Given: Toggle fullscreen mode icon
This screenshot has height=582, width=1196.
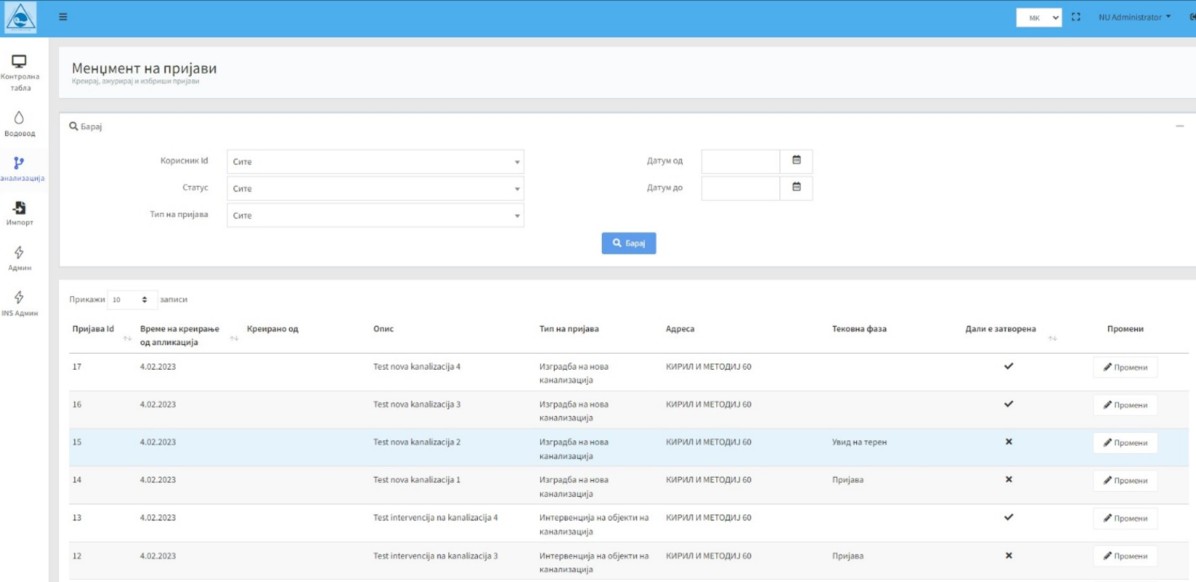Looking at the screenshot, I should click(x=1076, y=17).
